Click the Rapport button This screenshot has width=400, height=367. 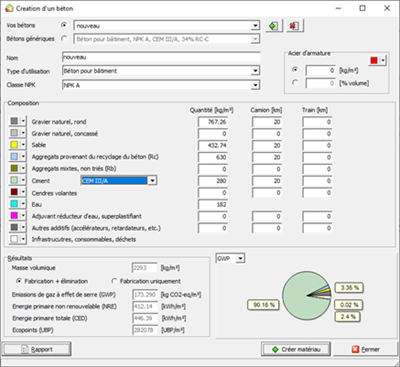pos(36,349)
